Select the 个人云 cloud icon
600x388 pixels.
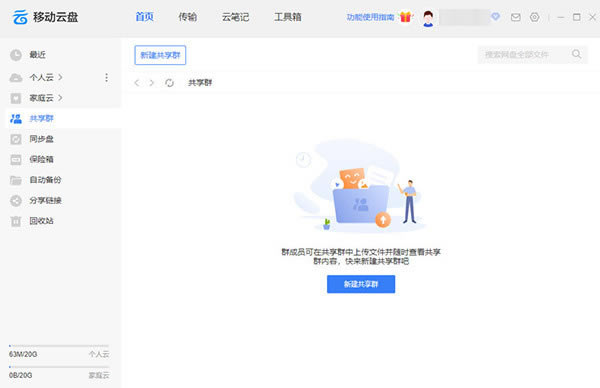pyautogui.click(x=16, y=78)
